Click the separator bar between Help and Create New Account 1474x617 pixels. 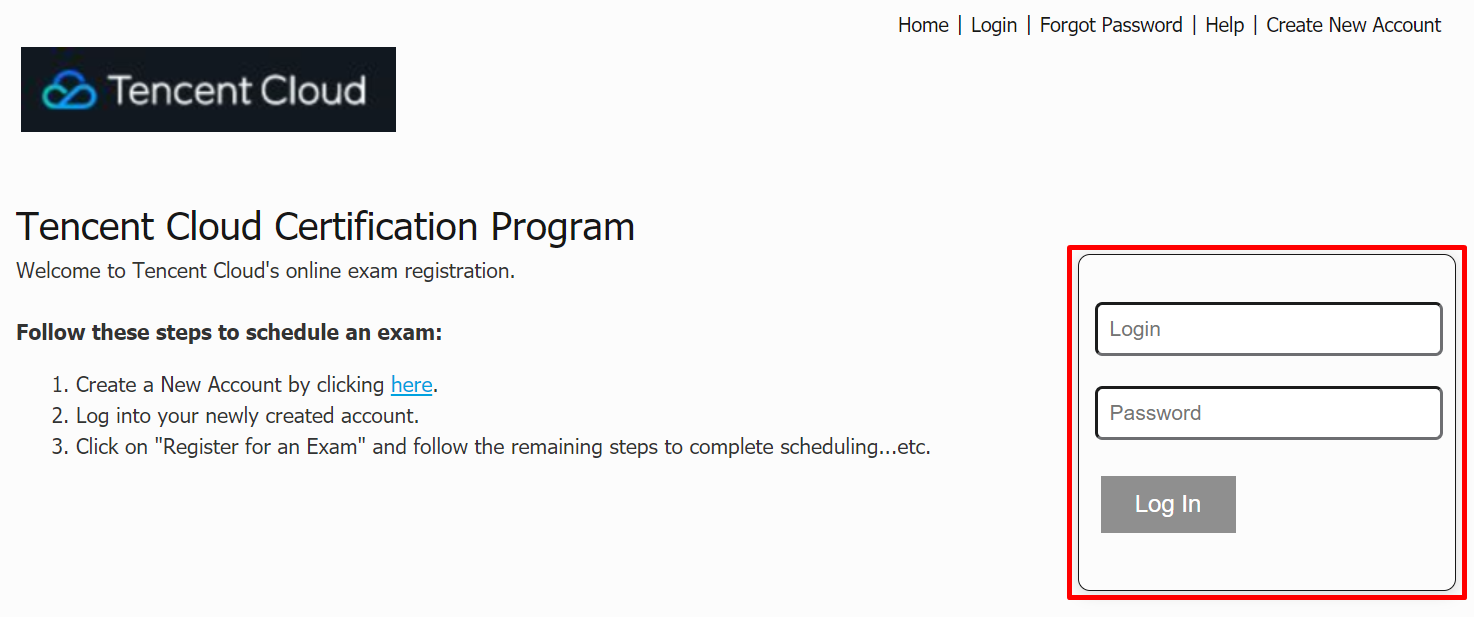[x=1255, y=25]
